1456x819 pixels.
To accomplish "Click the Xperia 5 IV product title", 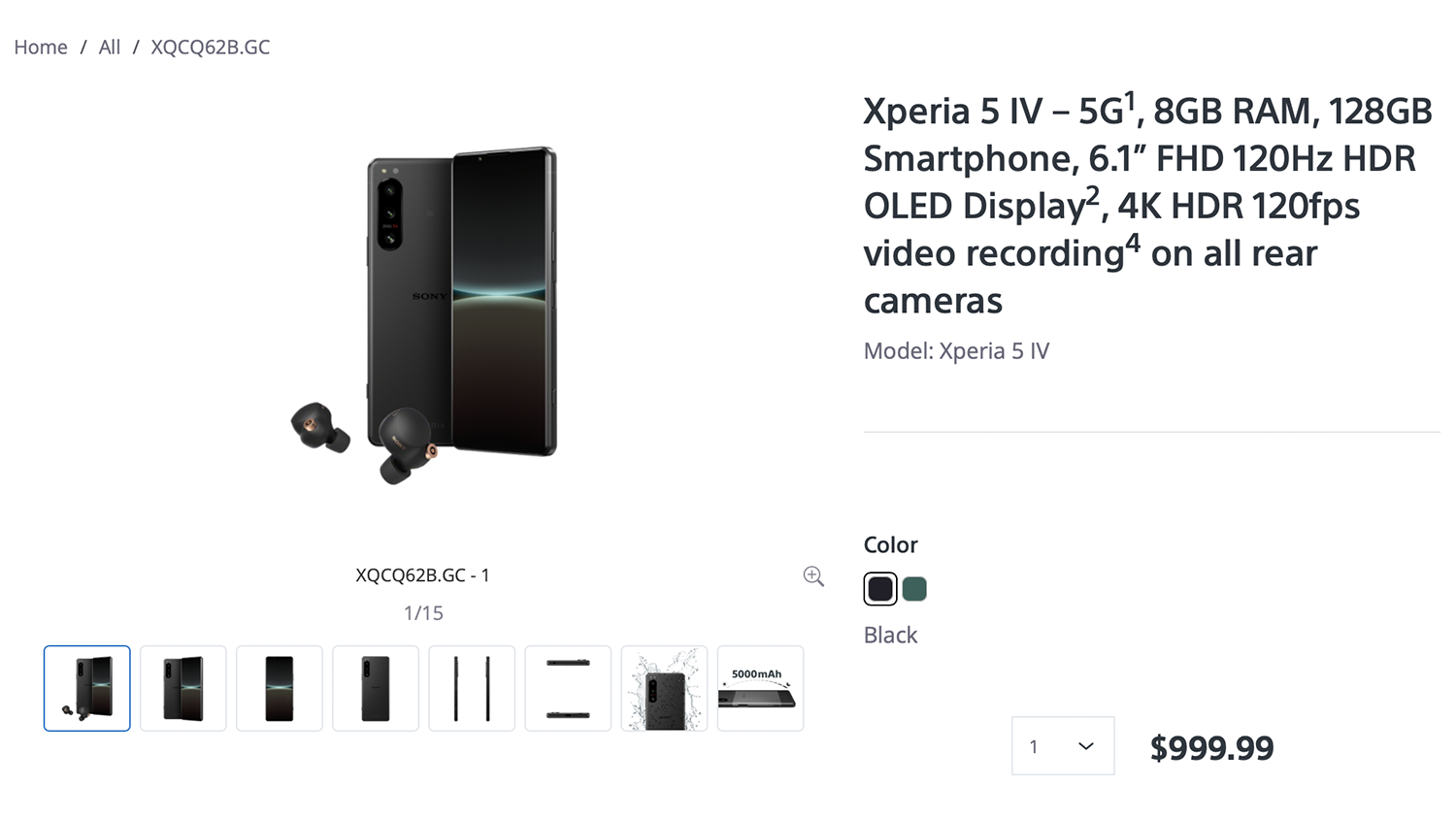I will tap(1148, 206).
